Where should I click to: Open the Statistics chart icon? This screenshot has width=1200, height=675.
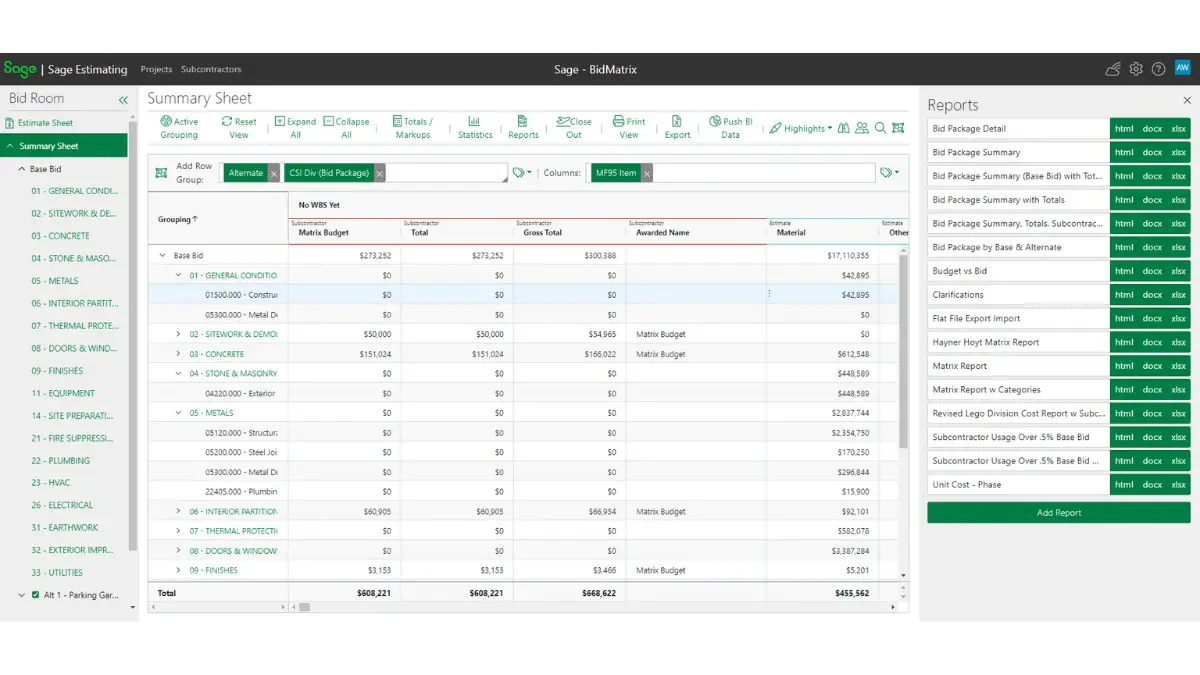click(x=474, y=121)
